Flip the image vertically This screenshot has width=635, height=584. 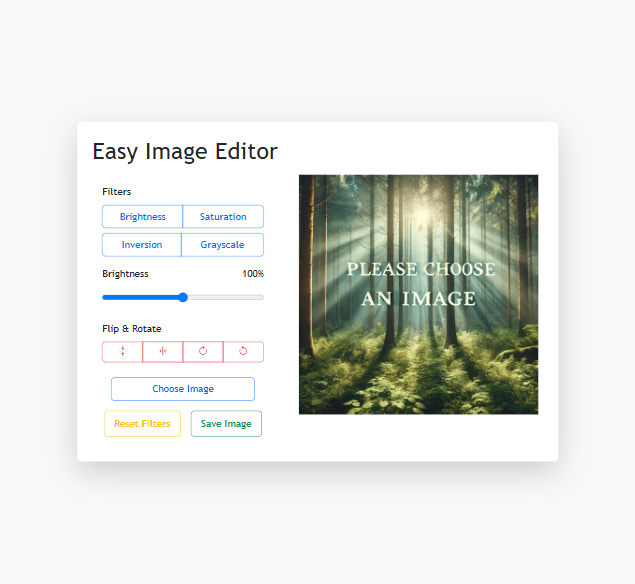[x=122, y=352]
